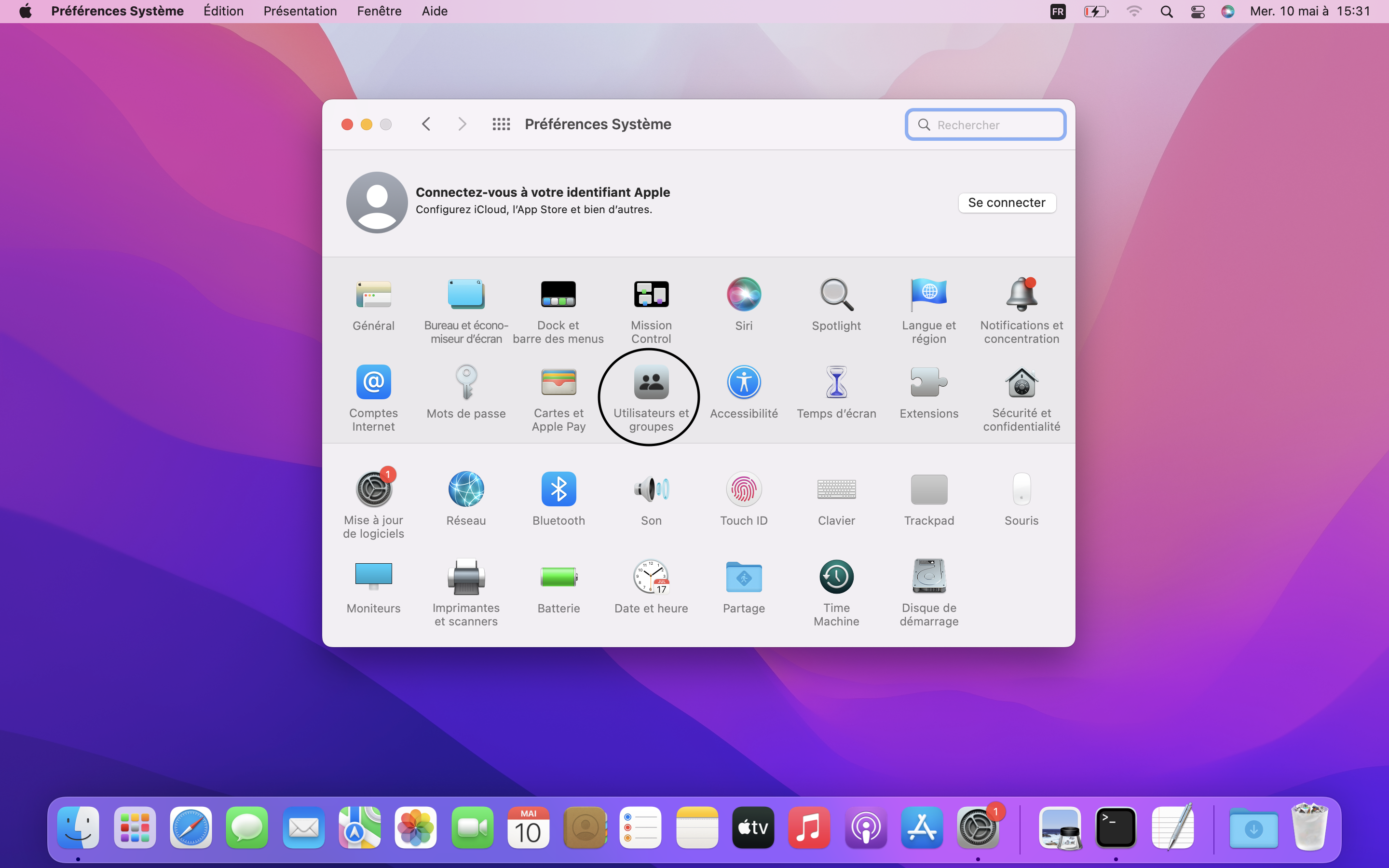Viewport: 1389px width, 868px height.
Task: Open the Trash in the Dock
Action: (1310, 827)
